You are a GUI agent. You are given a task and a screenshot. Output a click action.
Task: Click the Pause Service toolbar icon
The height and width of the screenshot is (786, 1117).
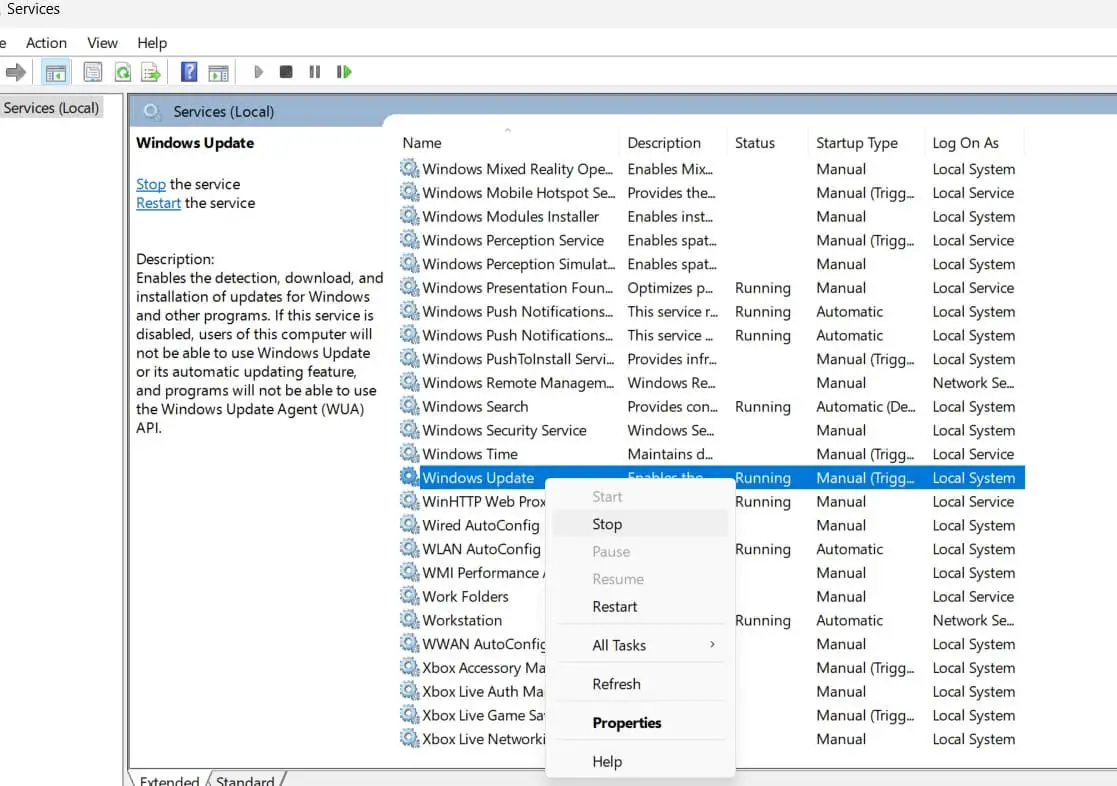coord(315,72)
